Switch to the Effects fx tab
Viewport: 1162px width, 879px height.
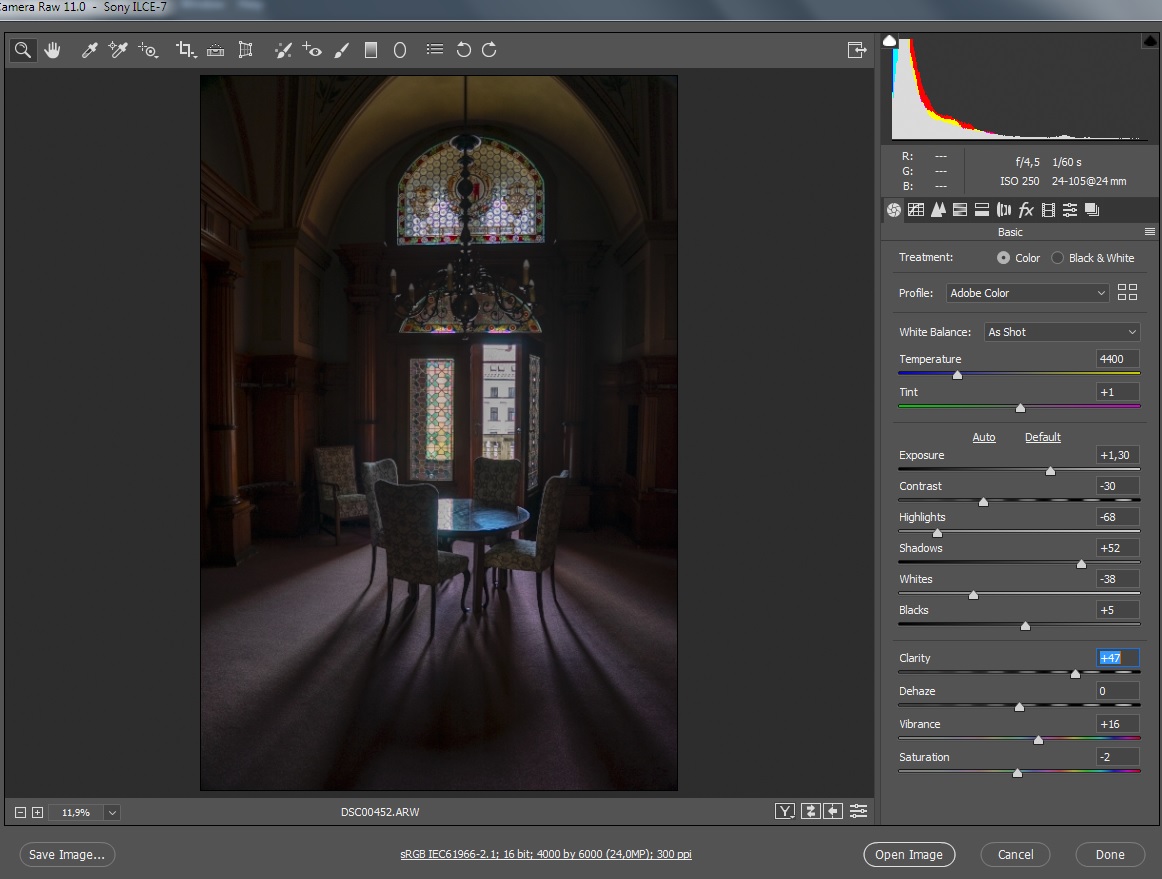(x=1026, y=210)
